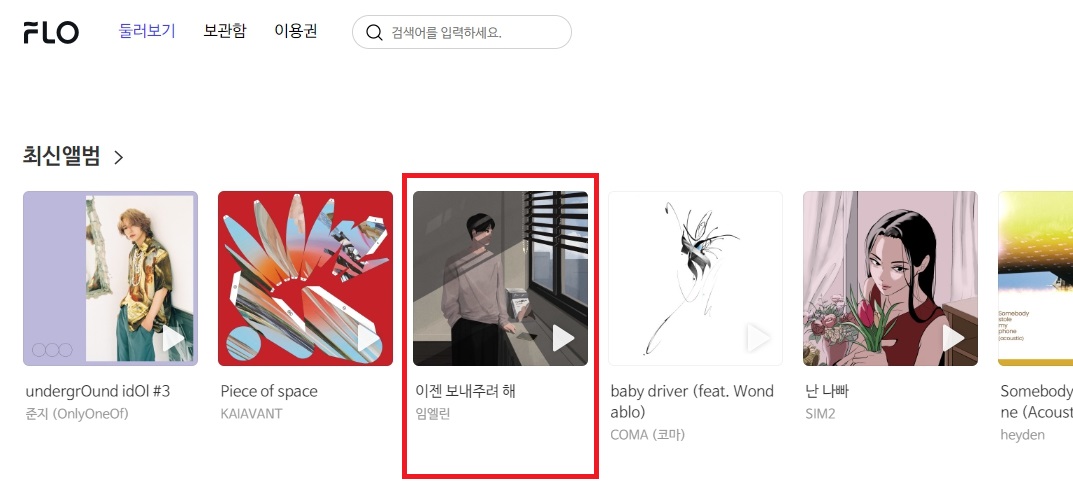This screenshot has width=1073, height=487.
Task: Open the 보관함 tab
Action: coord(224,31)
